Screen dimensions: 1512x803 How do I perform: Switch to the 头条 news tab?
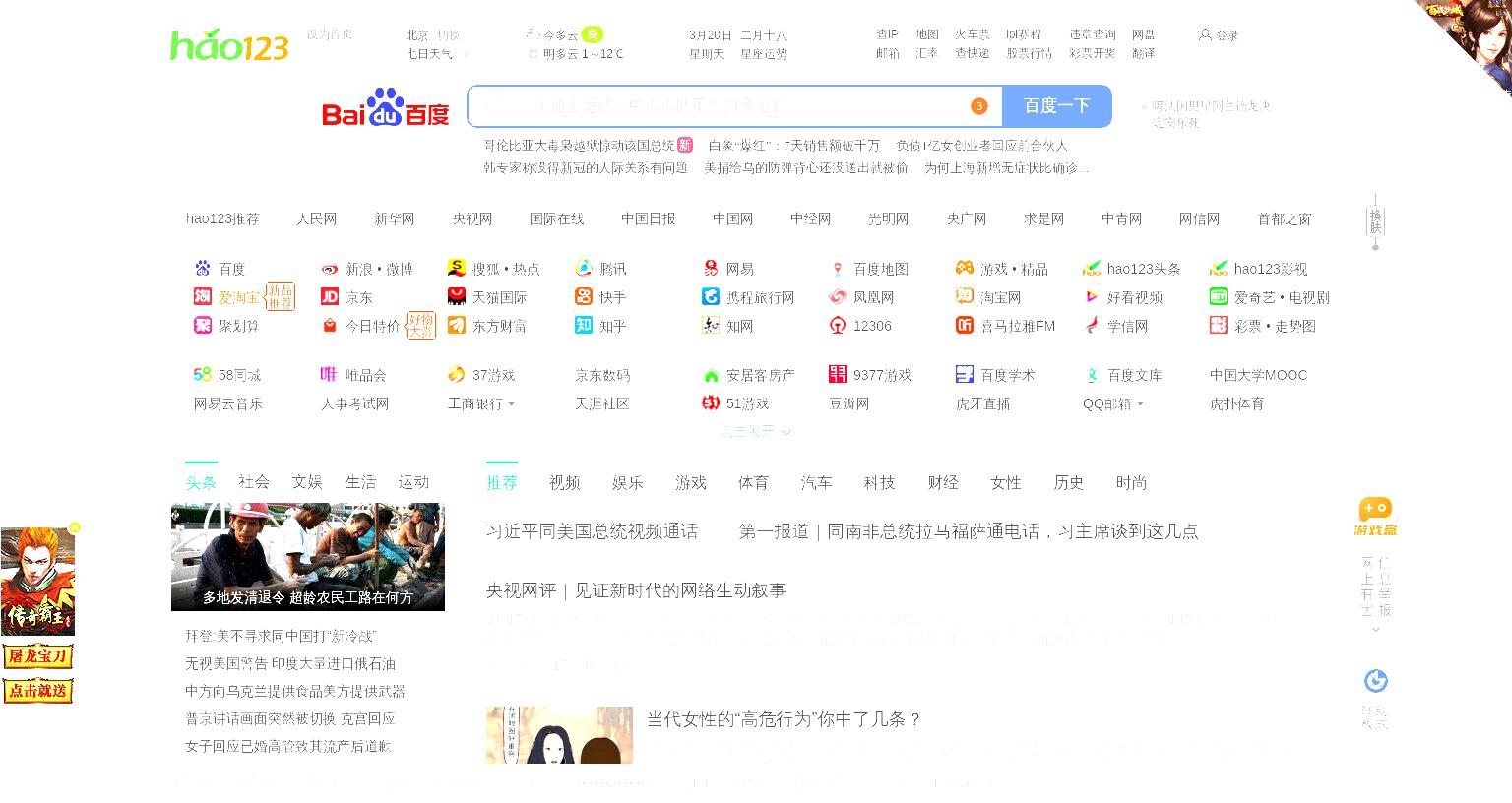pos(201,482)
